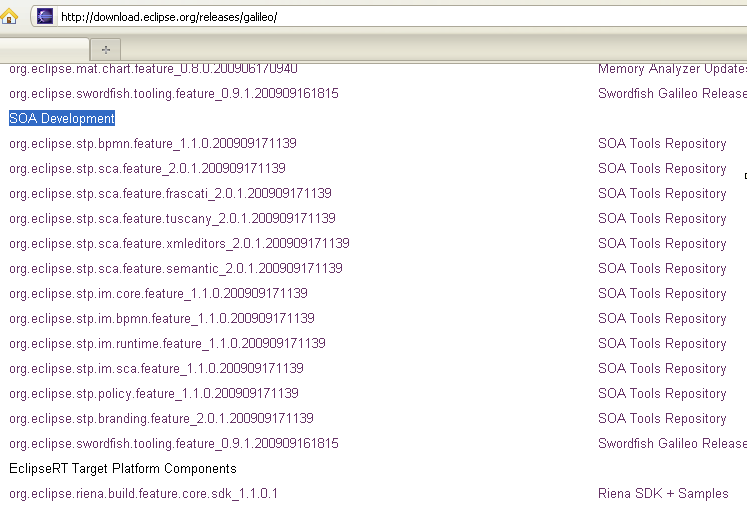The width and height of the screenshot is (747, 508).
Task: Click the highlighted SOA Development heading
Action: tap(62, 119)
